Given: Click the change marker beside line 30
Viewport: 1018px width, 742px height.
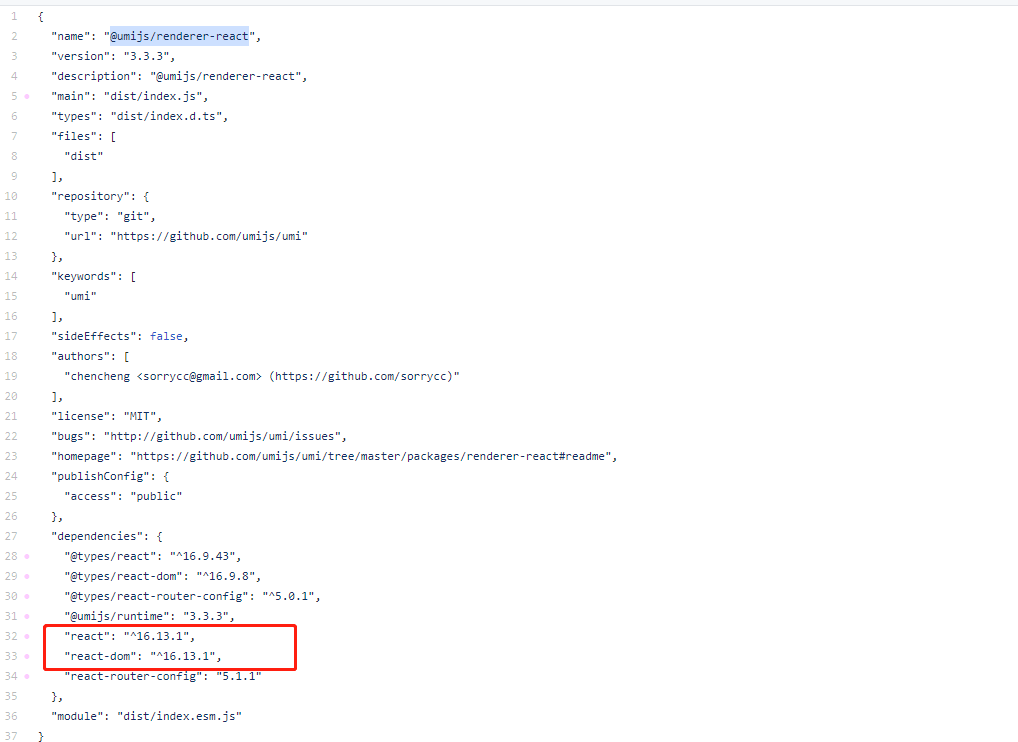Looking at the screenshot, I should click(27, 595).
